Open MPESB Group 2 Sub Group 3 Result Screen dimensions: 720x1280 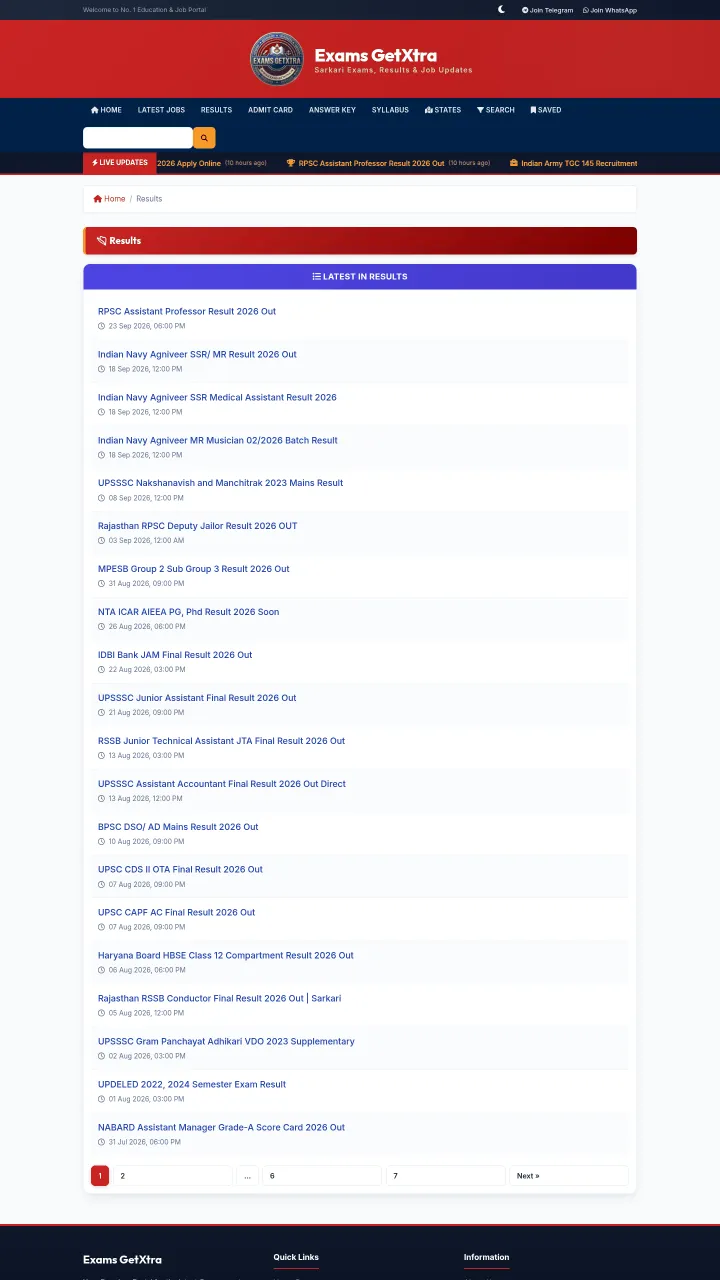coord(194,569)
